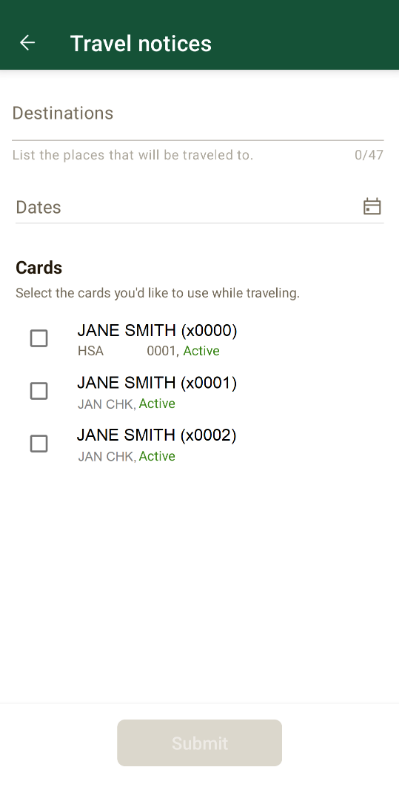Viewport: 399px width, 810px height.
Task: Click the Active status on HSA card
Action: click(202, 351)
